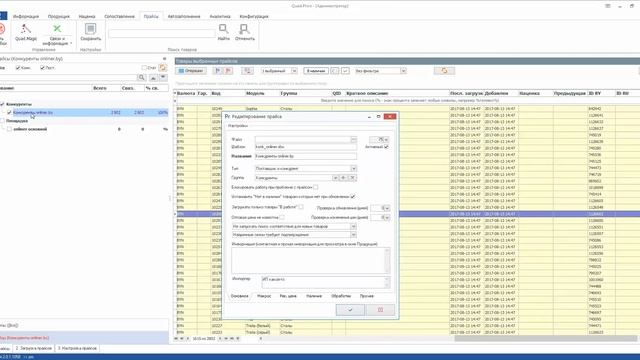Open the 'Тип' dropdown in dialog

[353, 169]
